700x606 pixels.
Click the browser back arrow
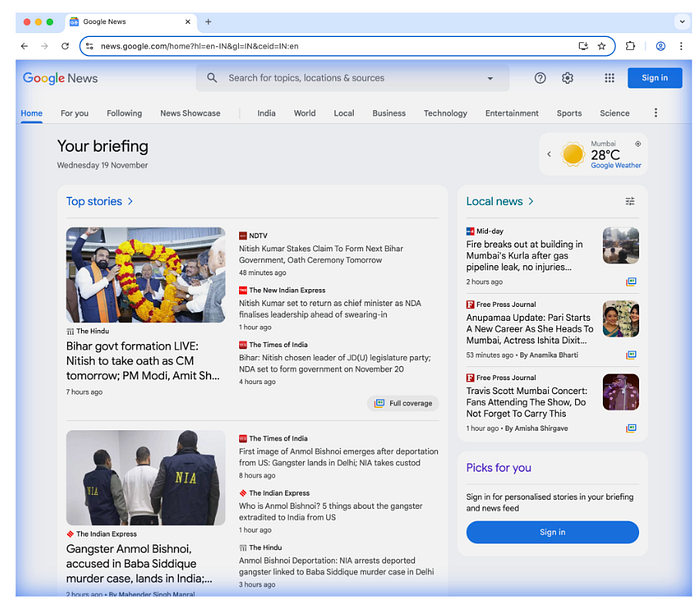click(25, 46)
